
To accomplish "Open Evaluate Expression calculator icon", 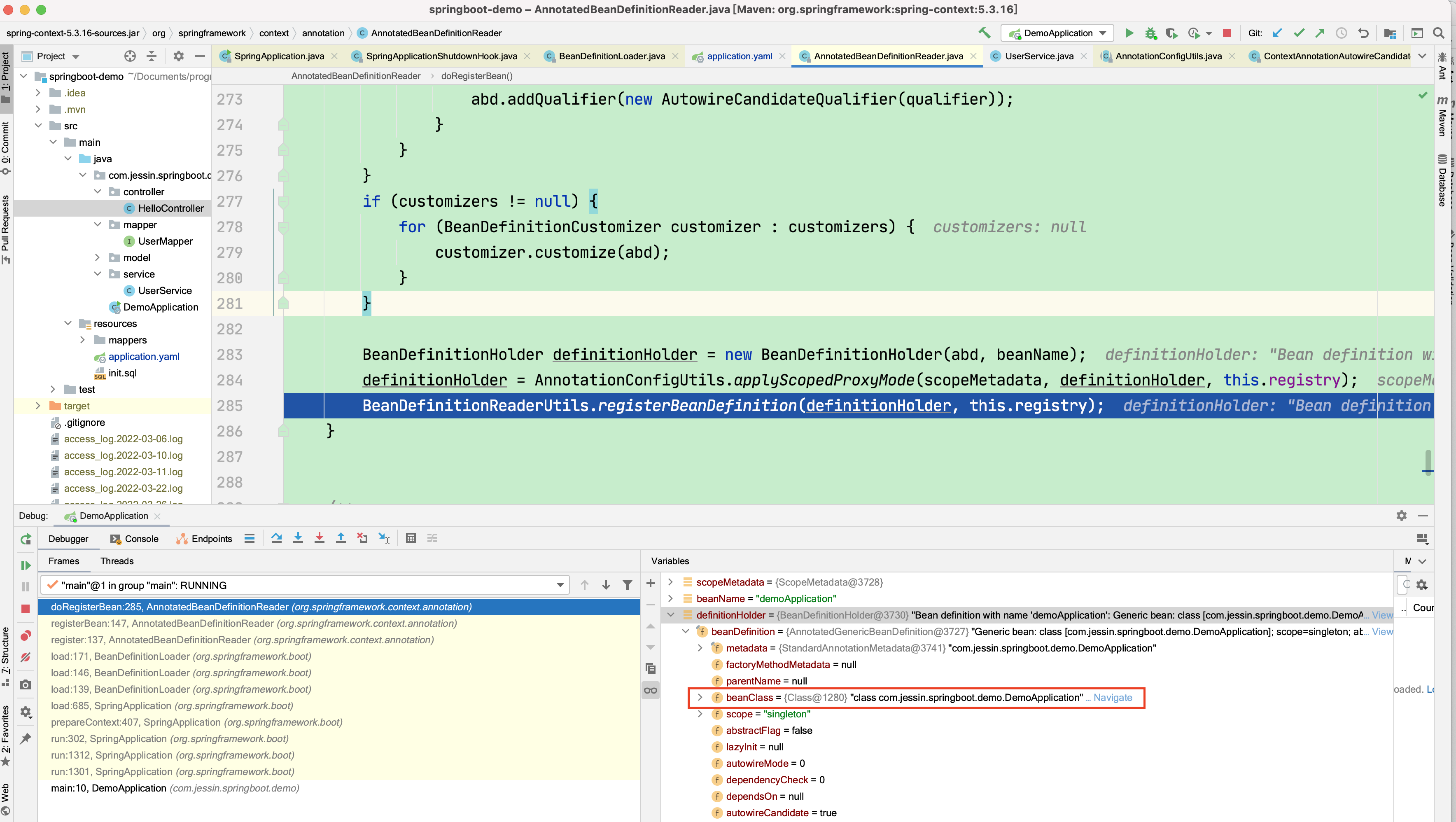I will (411, 538).
